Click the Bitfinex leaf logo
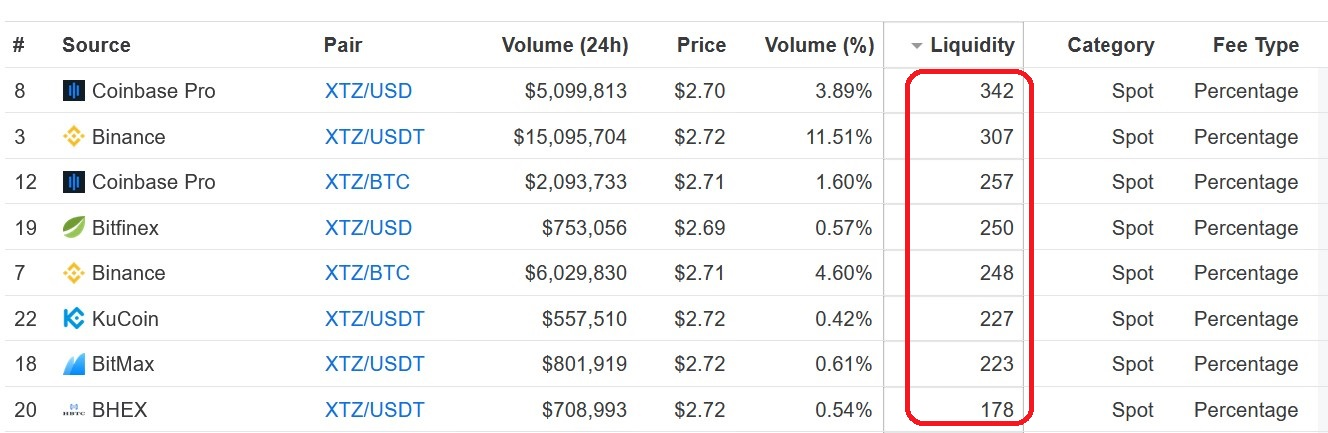This screenshot has width=1328, height=433. (x=73, y=228)
